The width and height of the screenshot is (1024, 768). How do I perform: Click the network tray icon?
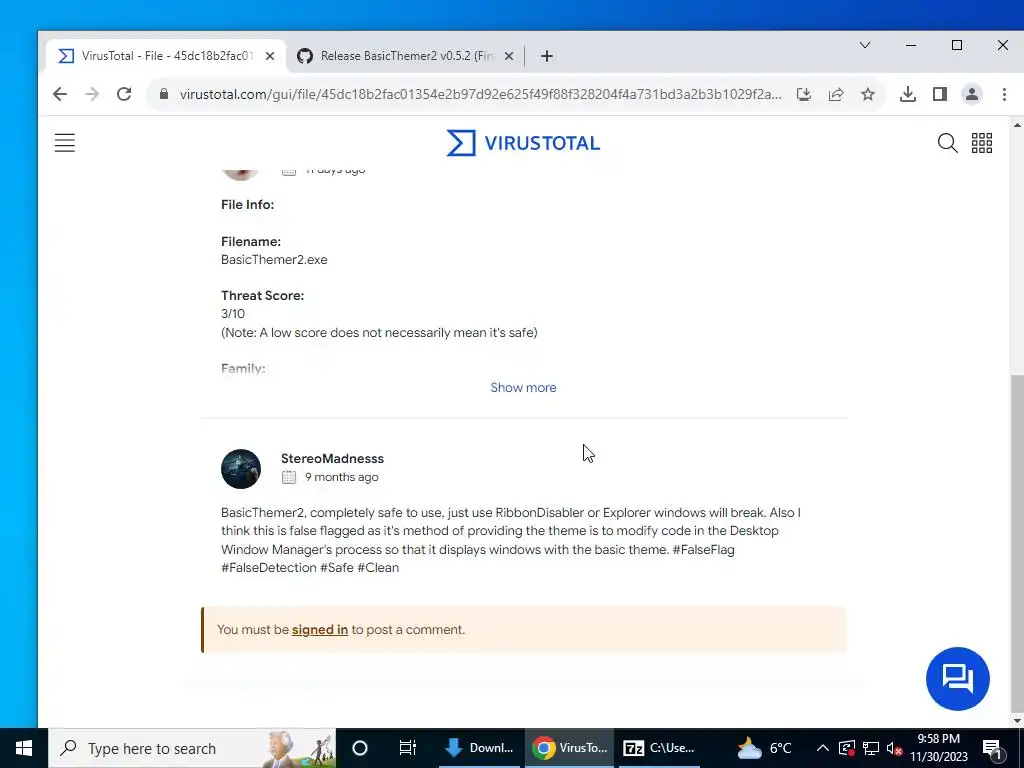(x=871, y=748)
